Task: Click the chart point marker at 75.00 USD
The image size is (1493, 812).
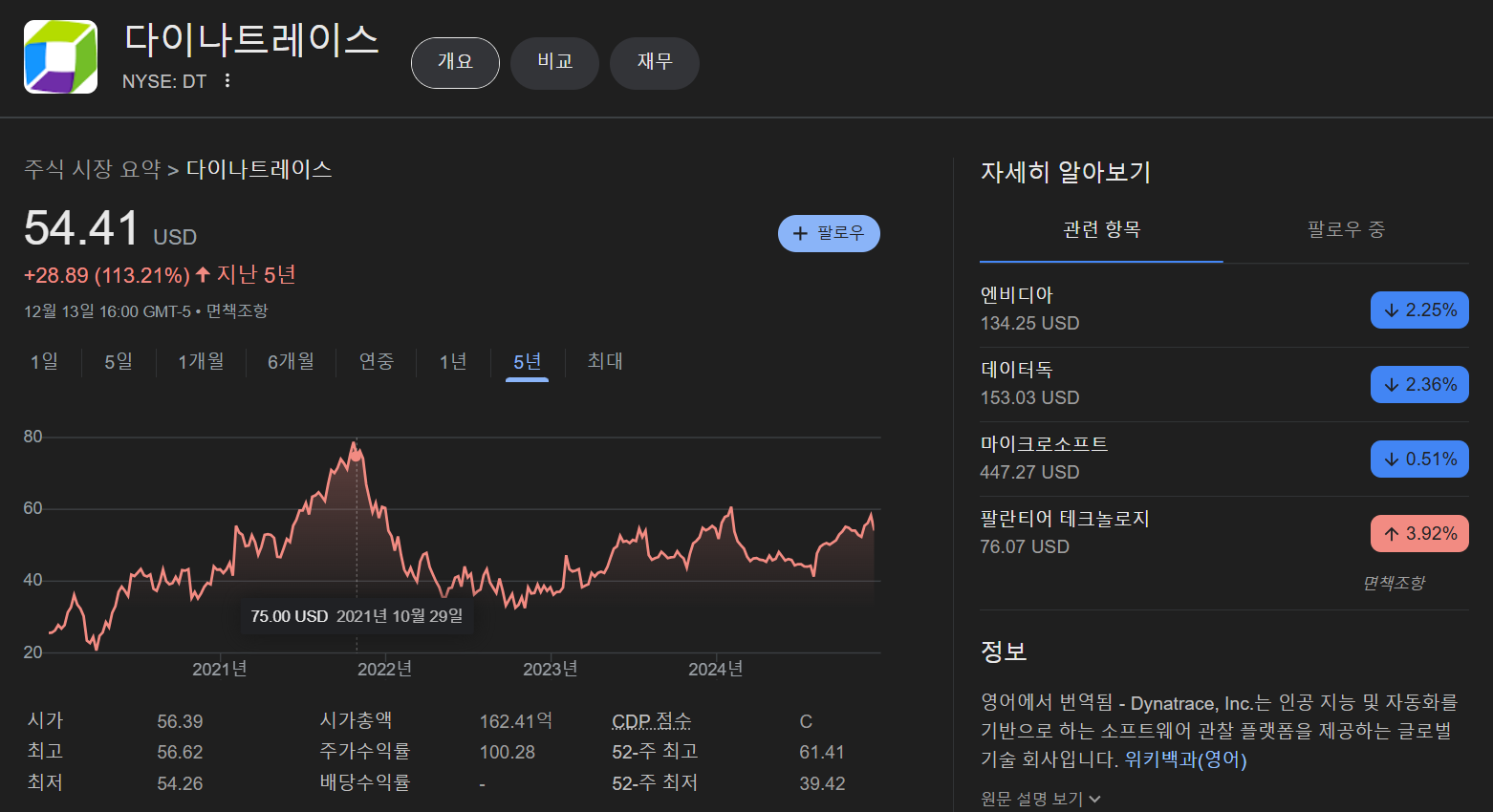Action: [357, 456]
